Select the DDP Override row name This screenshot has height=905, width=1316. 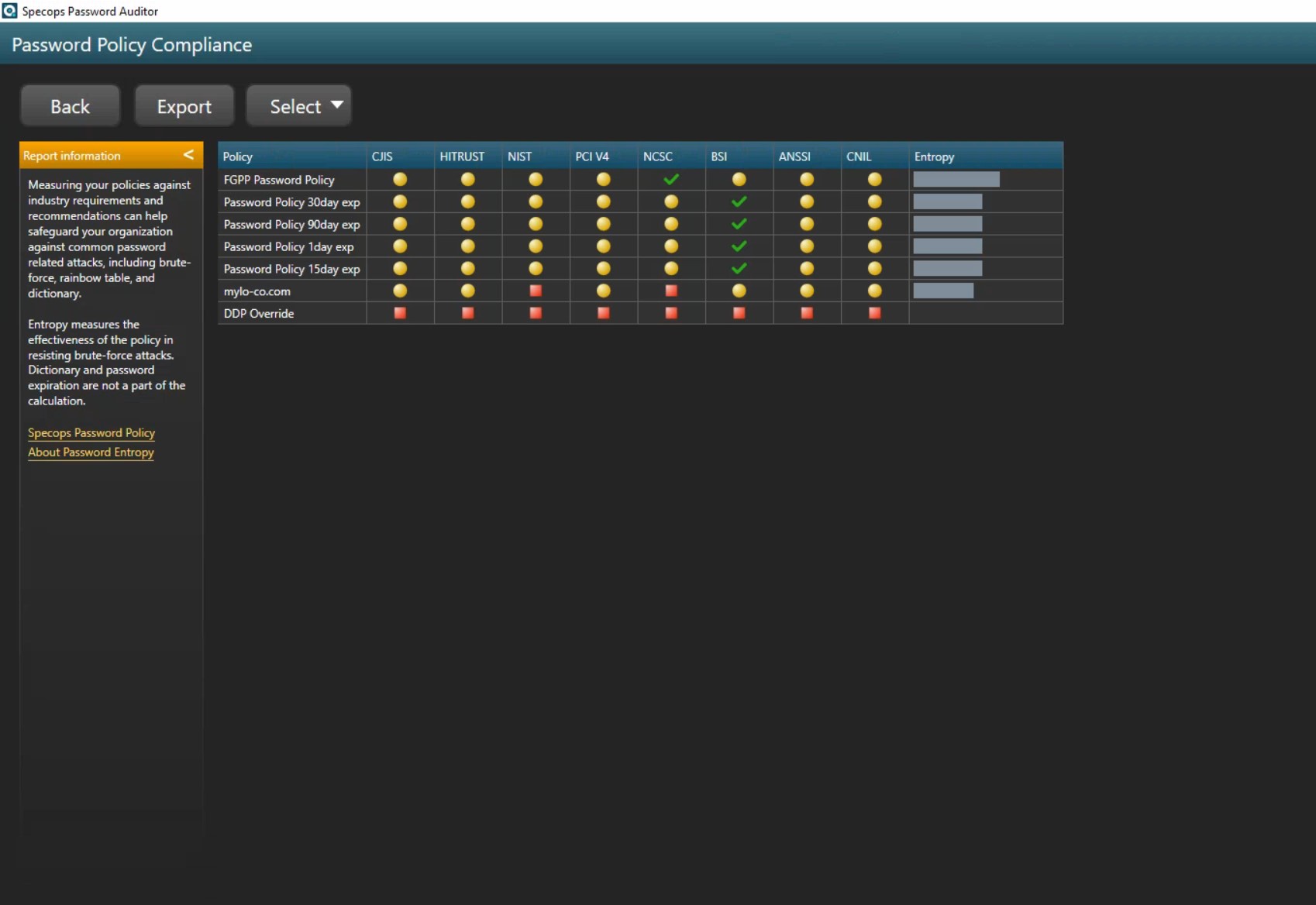tap(259, 314)
